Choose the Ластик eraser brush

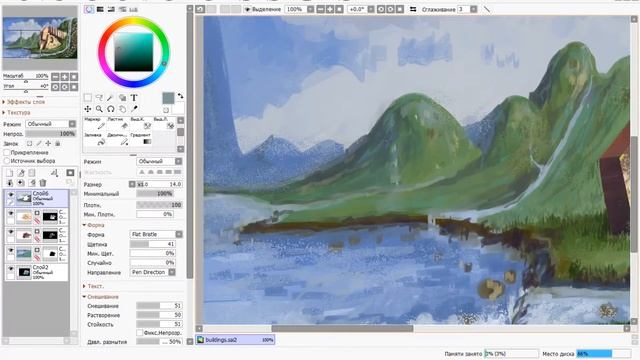(117, 124)
